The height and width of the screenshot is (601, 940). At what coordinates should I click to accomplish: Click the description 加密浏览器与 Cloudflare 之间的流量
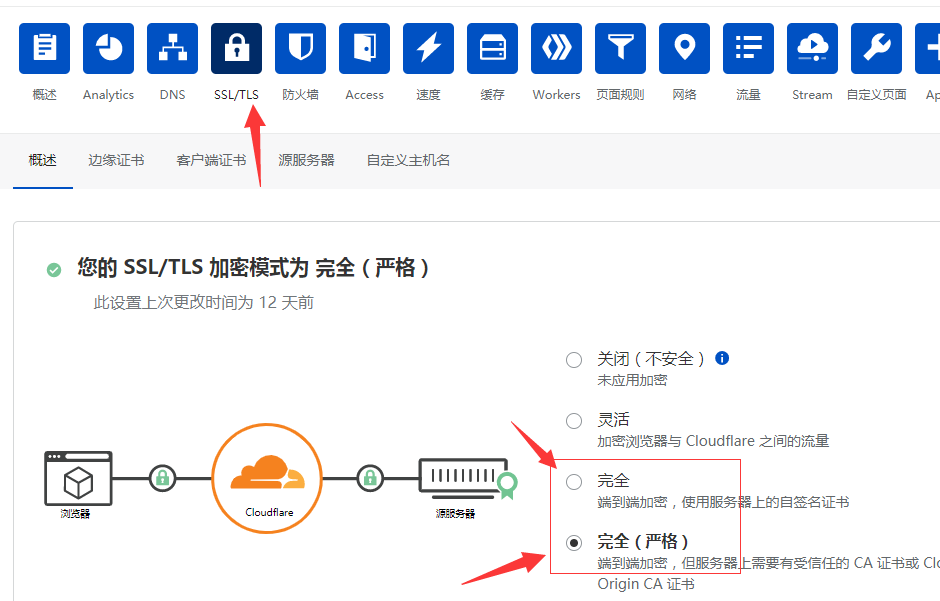[713, 442]
